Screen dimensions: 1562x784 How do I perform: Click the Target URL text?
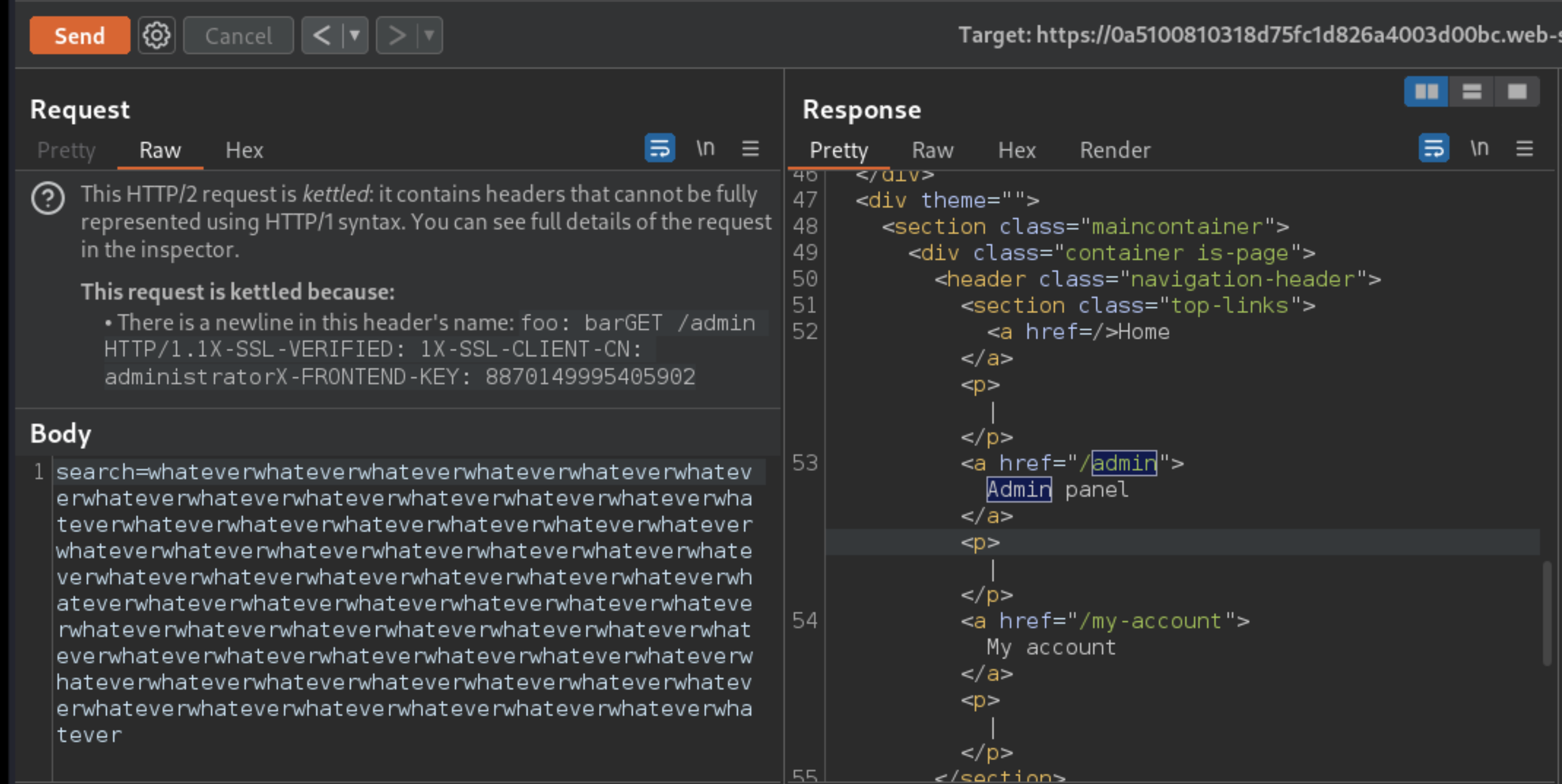tap(1260, 35)
